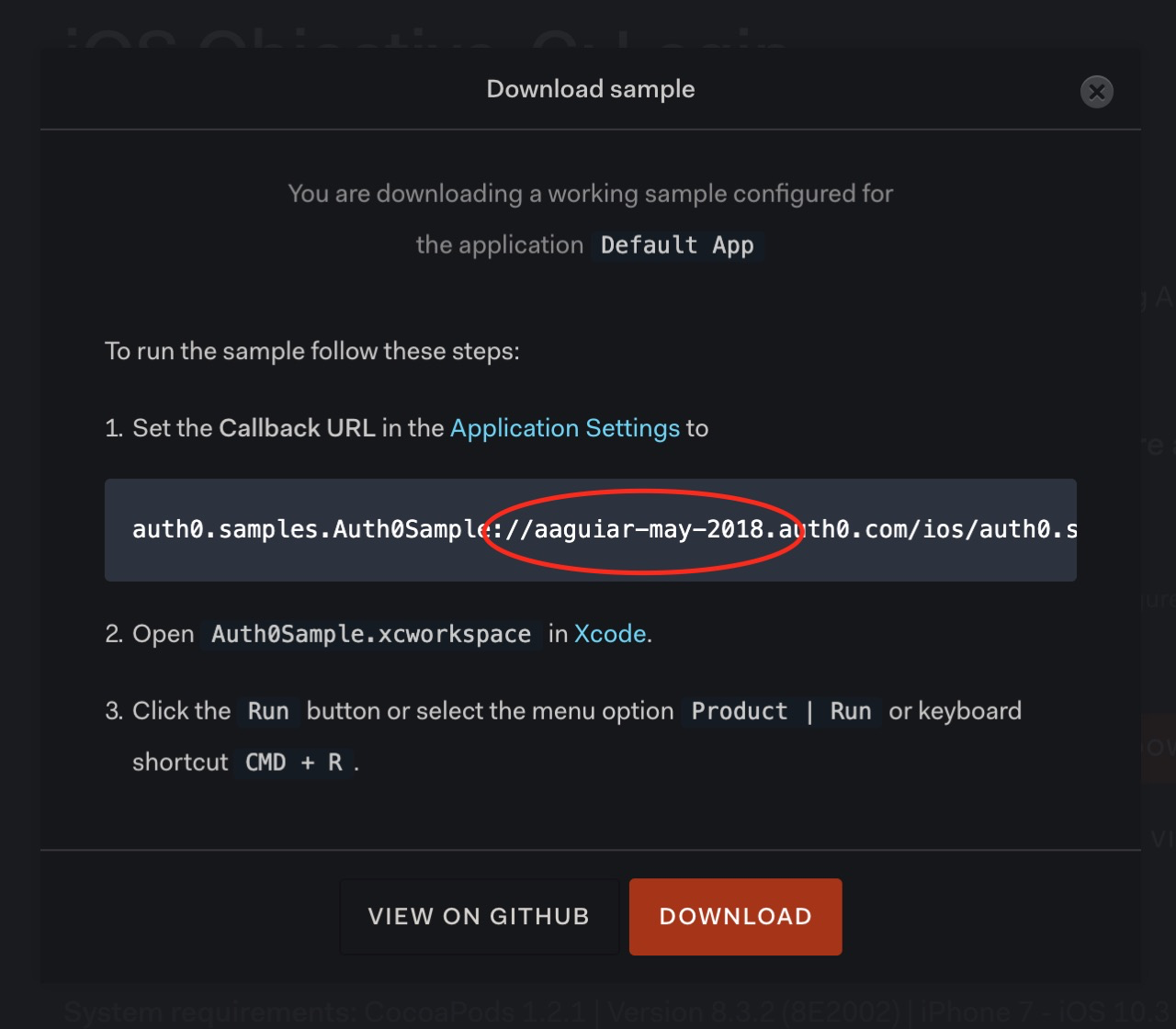Click the Download sample modal title
Viewport: 1176px width, 1029px height.
(x=591, y=88)
